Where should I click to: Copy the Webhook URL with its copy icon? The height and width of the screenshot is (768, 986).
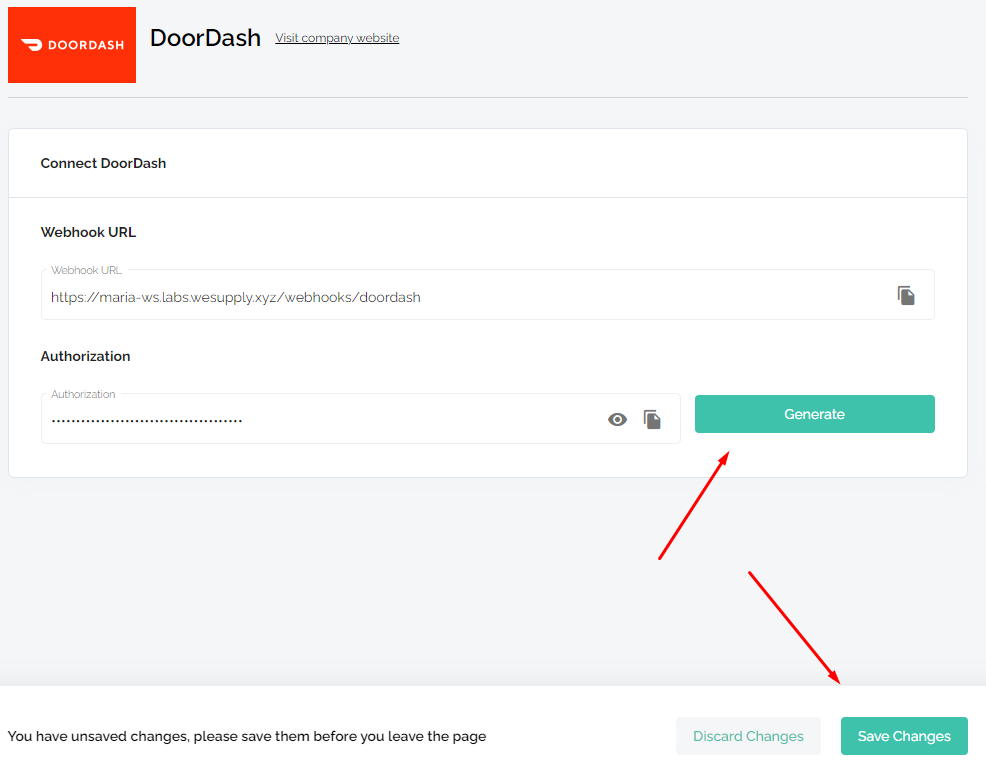906,296
